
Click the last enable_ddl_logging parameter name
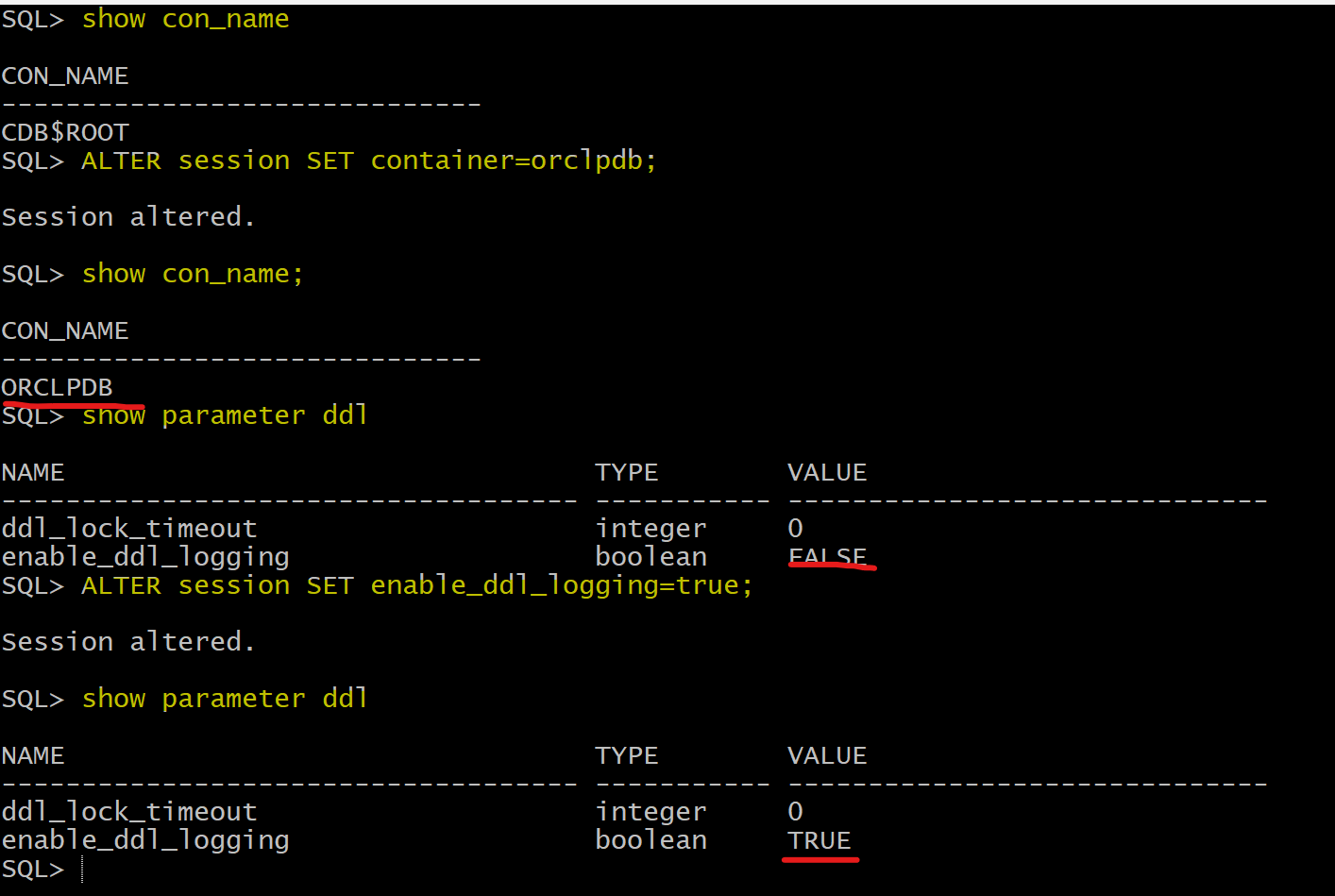(x=145, y=840)
